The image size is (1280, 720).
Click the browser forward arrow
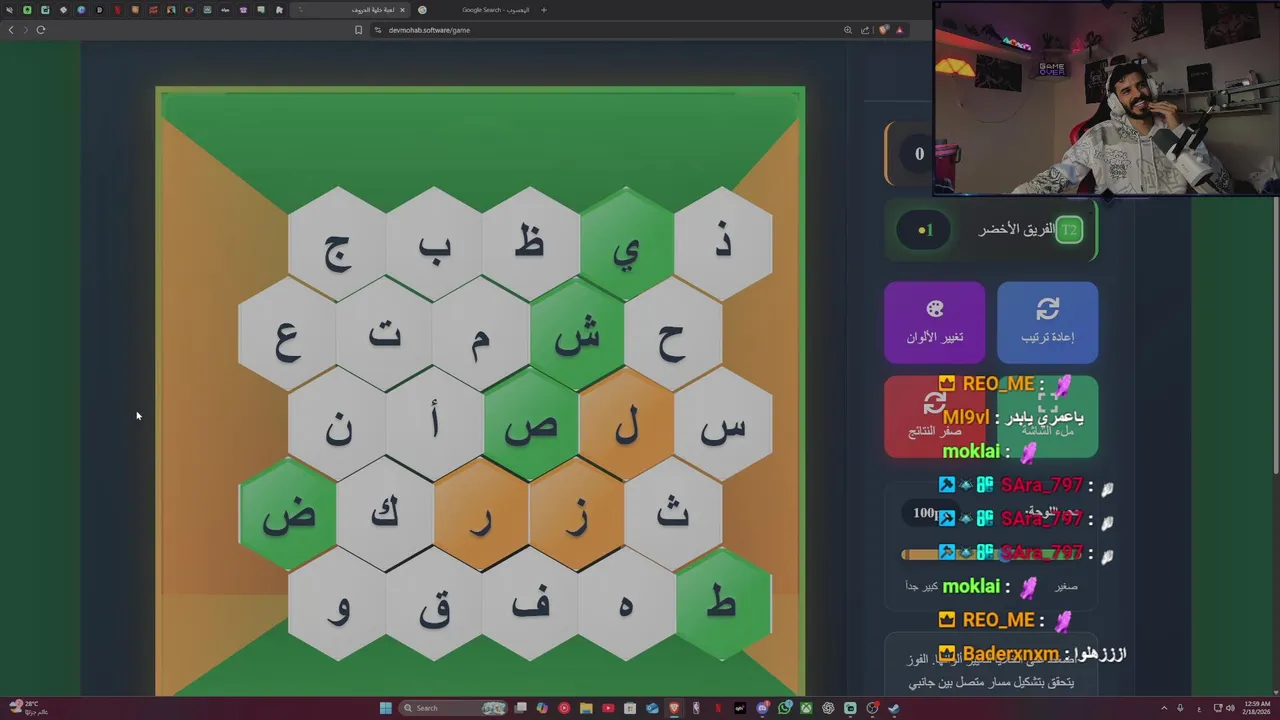point(26,30)
